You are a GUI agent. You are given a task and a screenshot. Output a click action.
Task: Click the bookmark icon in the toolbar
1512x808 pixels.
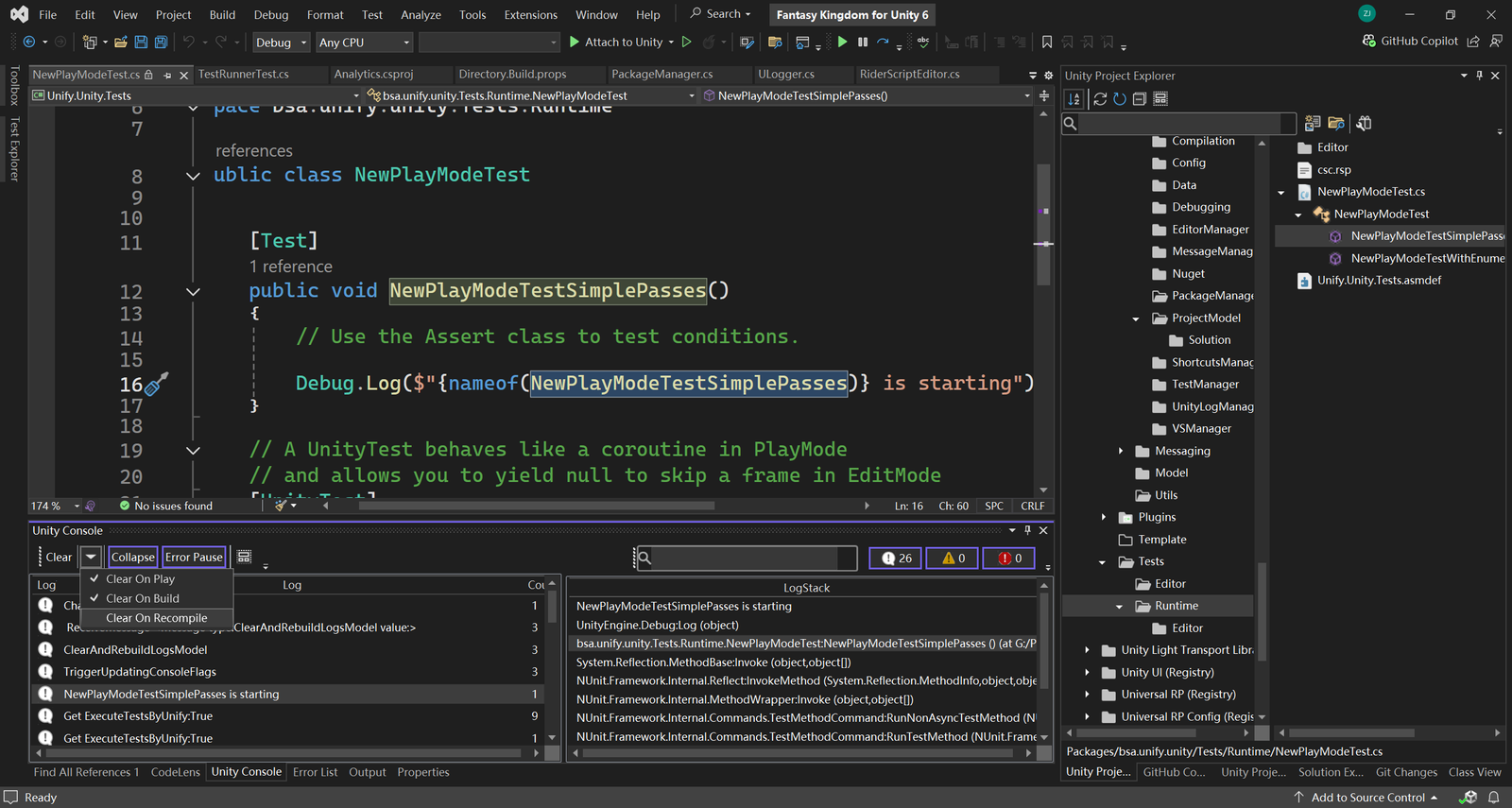1047,42
